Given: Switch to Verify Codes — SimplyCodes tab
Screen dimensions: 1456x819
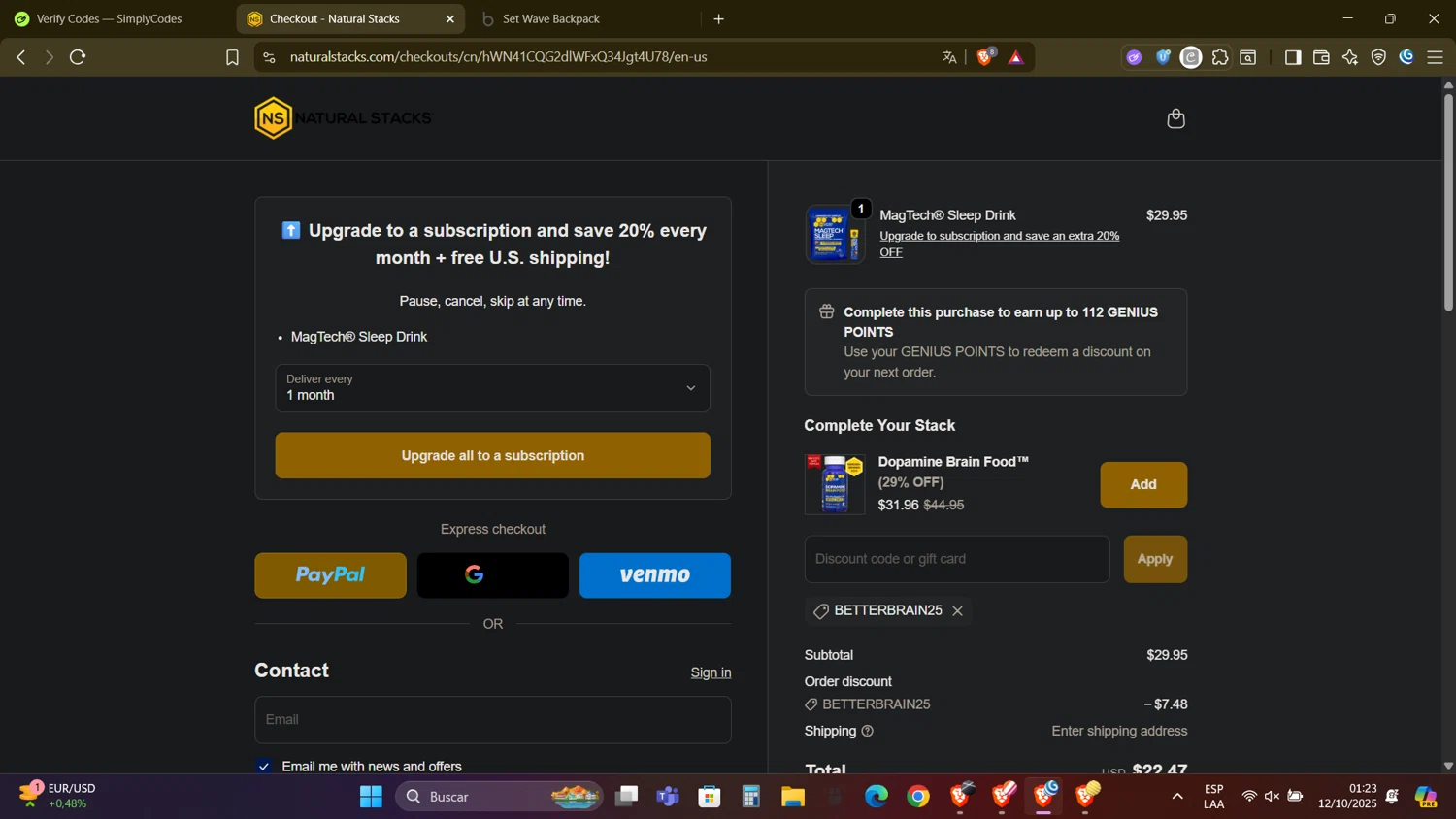Looking at the screenshot, I should (109, 18).
